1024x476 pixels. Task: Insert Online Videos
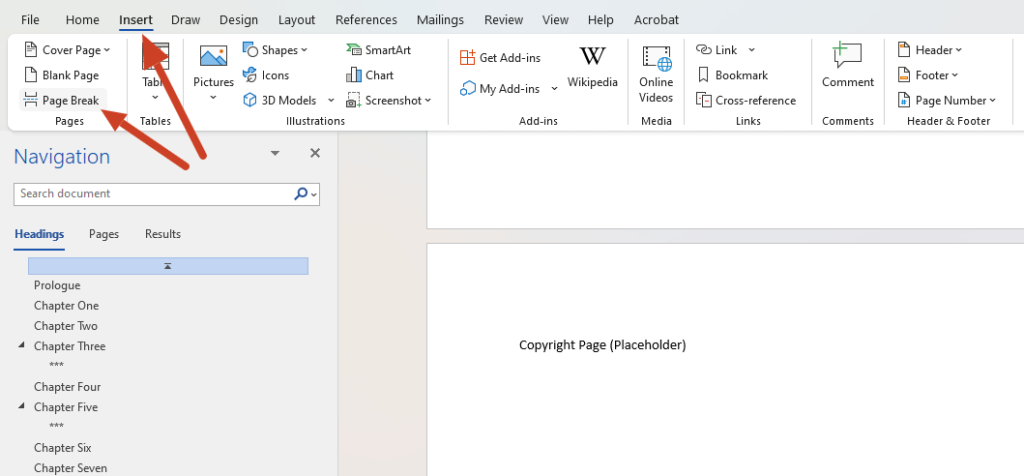[656, 74]
